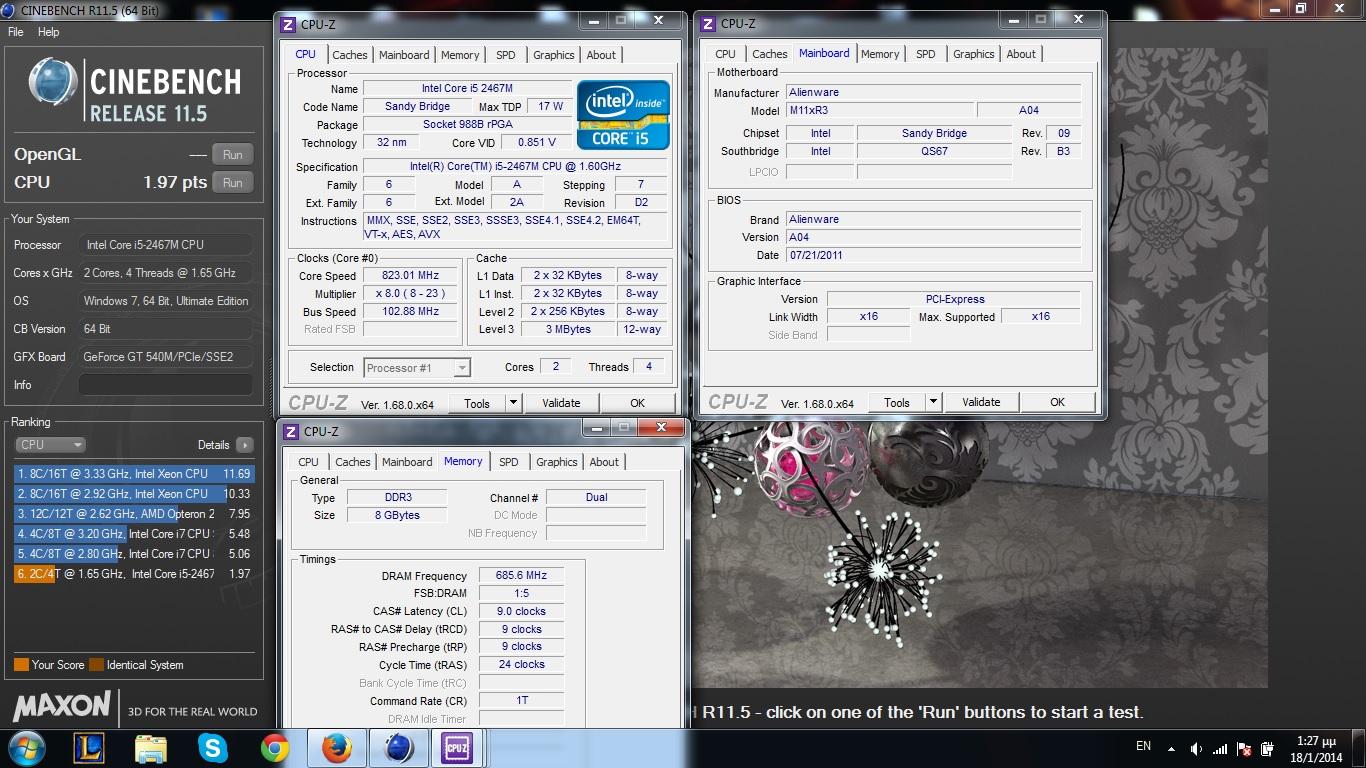The width and height of the screenshot is (1366, 768).
Task: Select the 10.33 Xeon ranking row
Action: pyautogui.click(x=134, y=494)
